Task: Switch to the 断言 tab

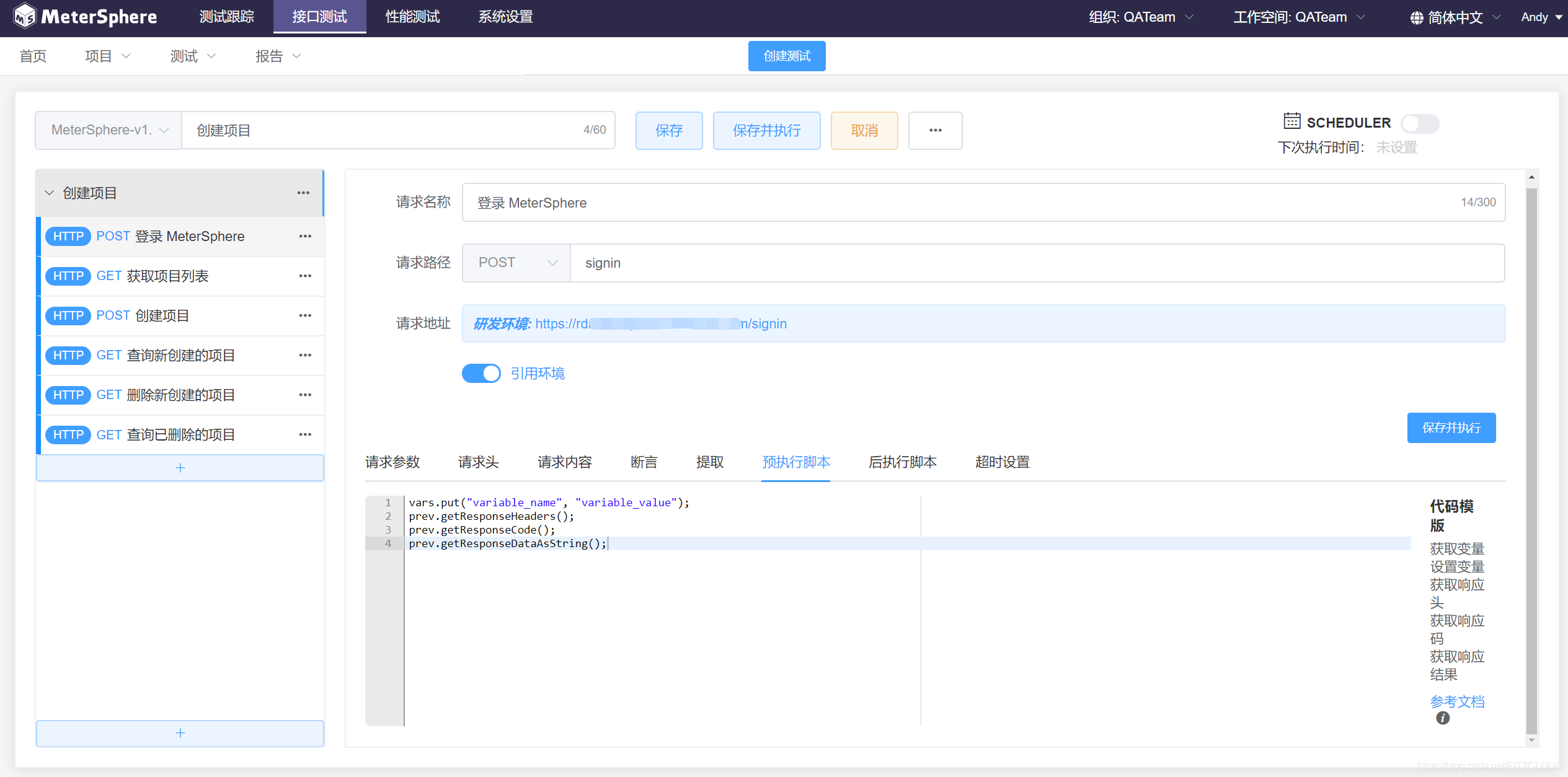Action: click(644, 462)
